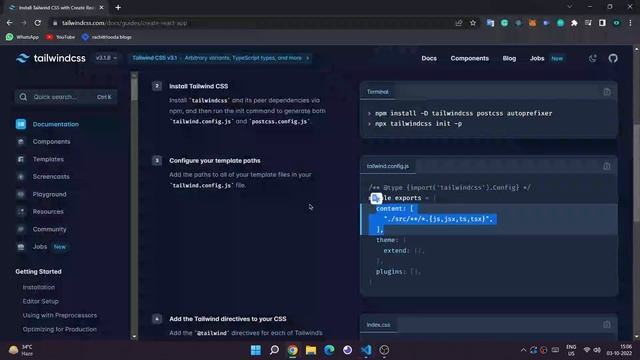The height and width of the screenshot is (360, 640).
Task: Click the 'npx tailwindcss init -p' command
Action: [x=418, y=124]
